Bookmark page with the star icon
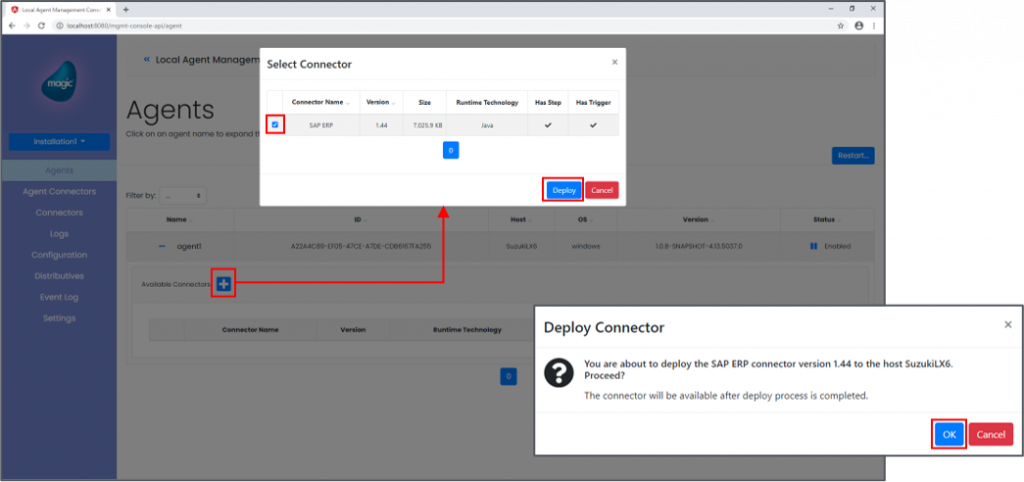1024x482 pixels. [x=840, y=25]
